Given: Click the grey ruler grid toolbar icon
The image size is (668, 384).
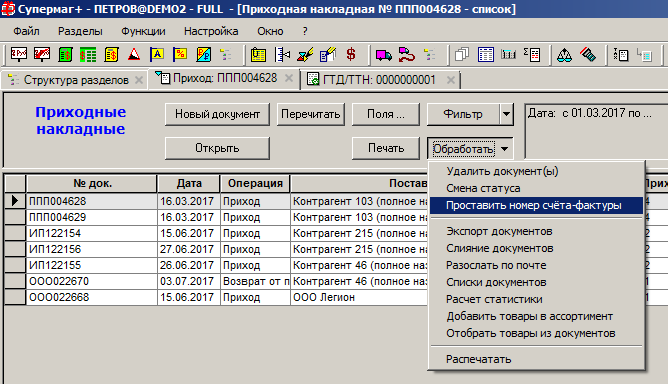Looking at the screenshot, I should (x=508, y=55).
